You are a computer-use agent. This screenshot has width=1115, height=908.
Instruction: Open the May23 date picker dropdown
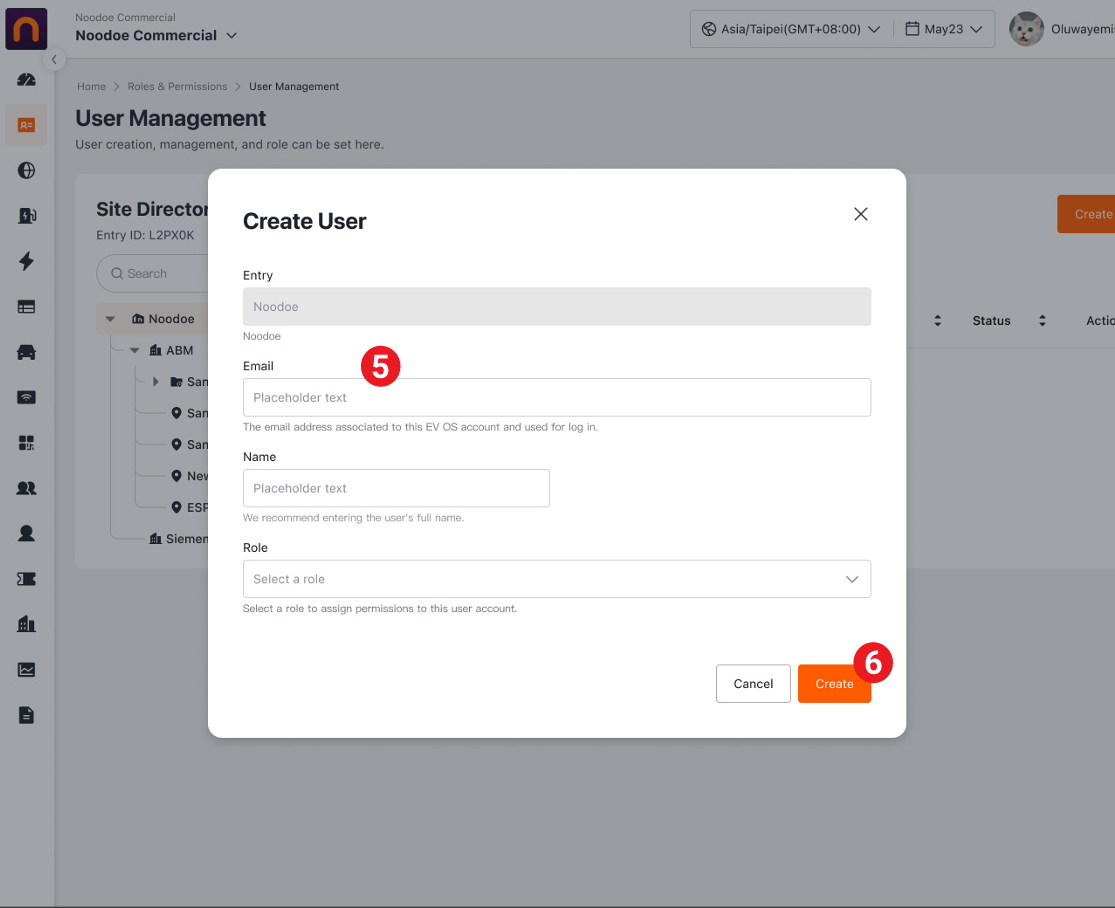point(943,29)
